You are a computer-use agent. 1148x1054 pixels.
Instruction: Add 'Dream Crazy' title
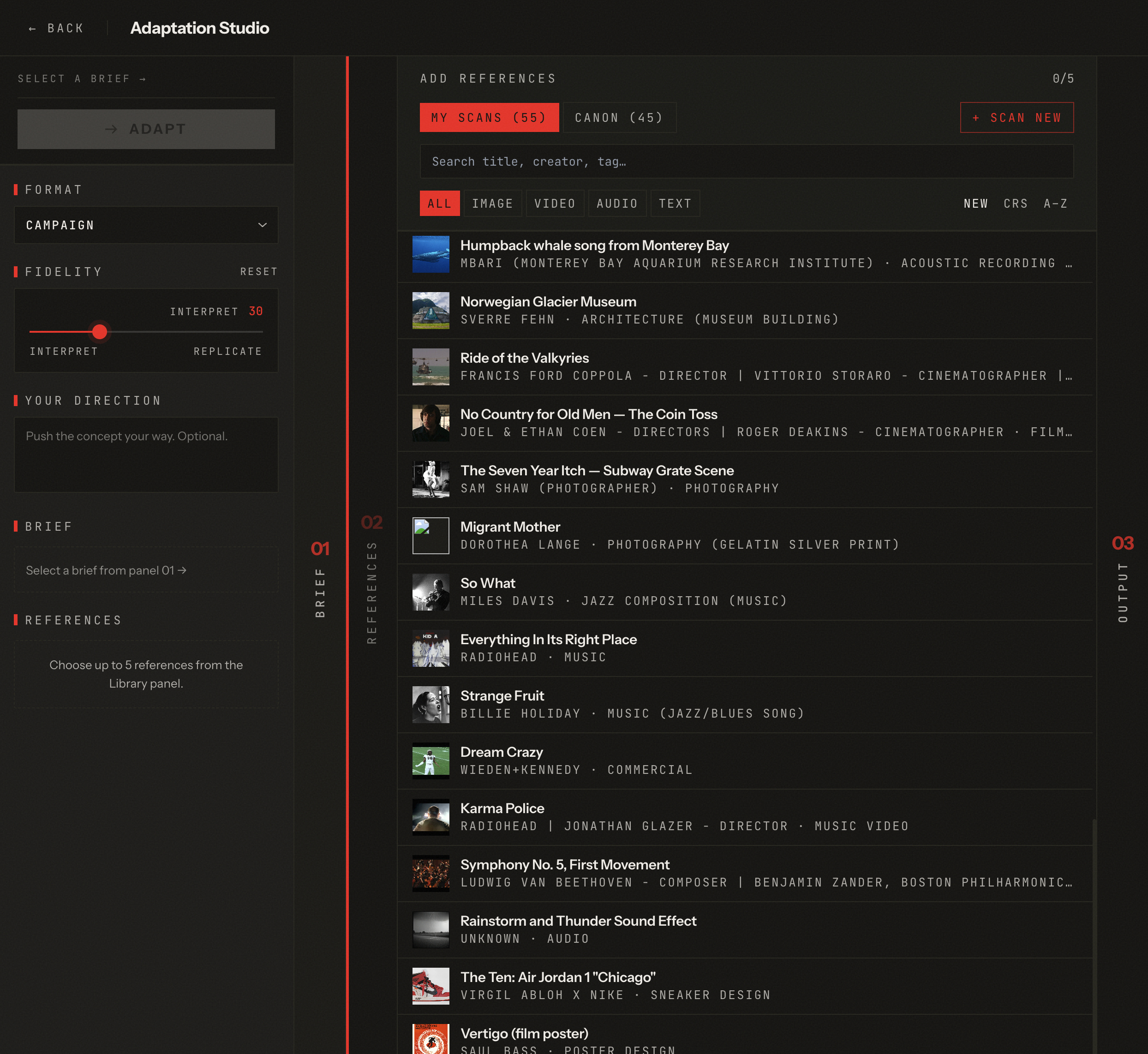pyautogui.click(x=501, y=752)
